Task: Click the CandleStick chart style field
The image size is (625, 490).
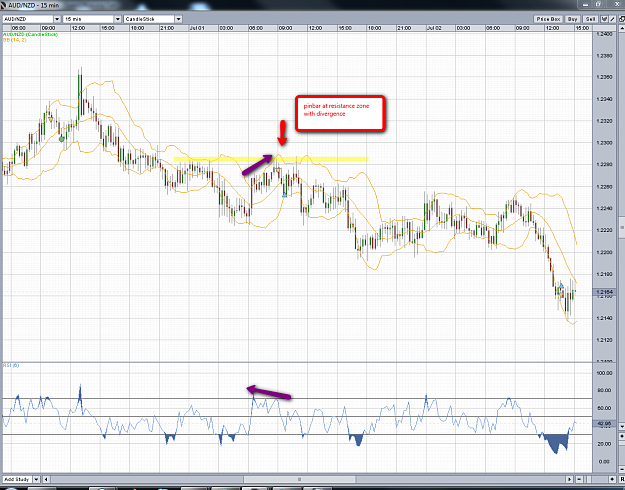Action: 149,19
